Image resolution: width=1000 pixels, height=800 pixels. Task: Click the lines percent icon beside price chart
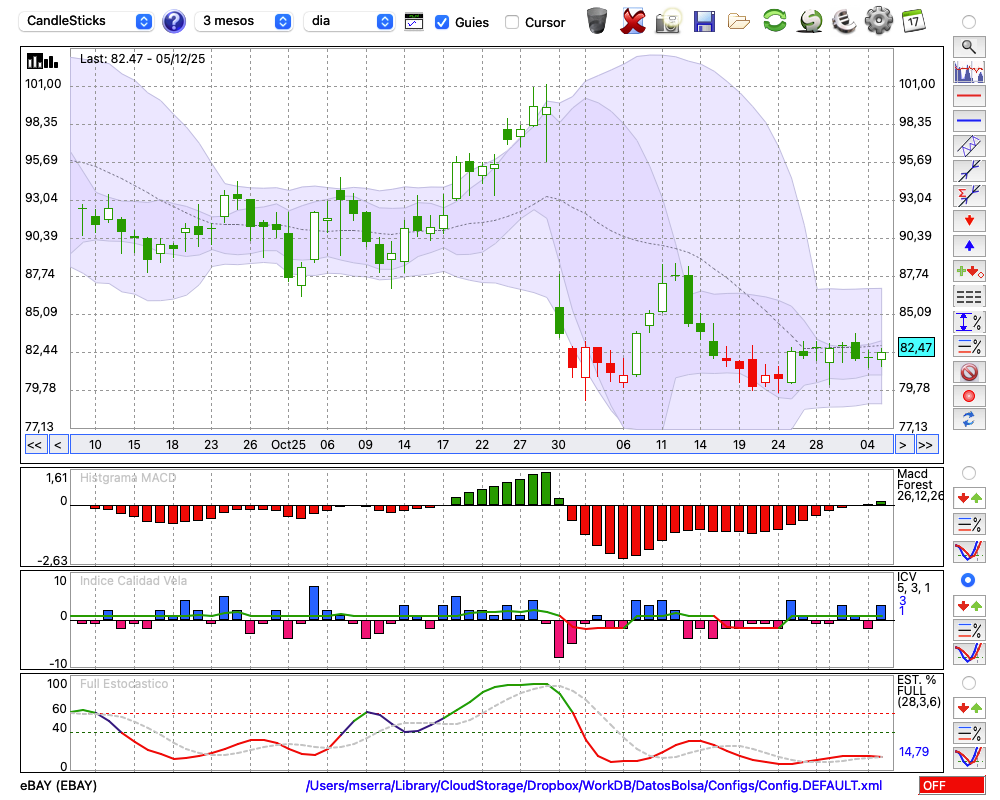point(969,346)
